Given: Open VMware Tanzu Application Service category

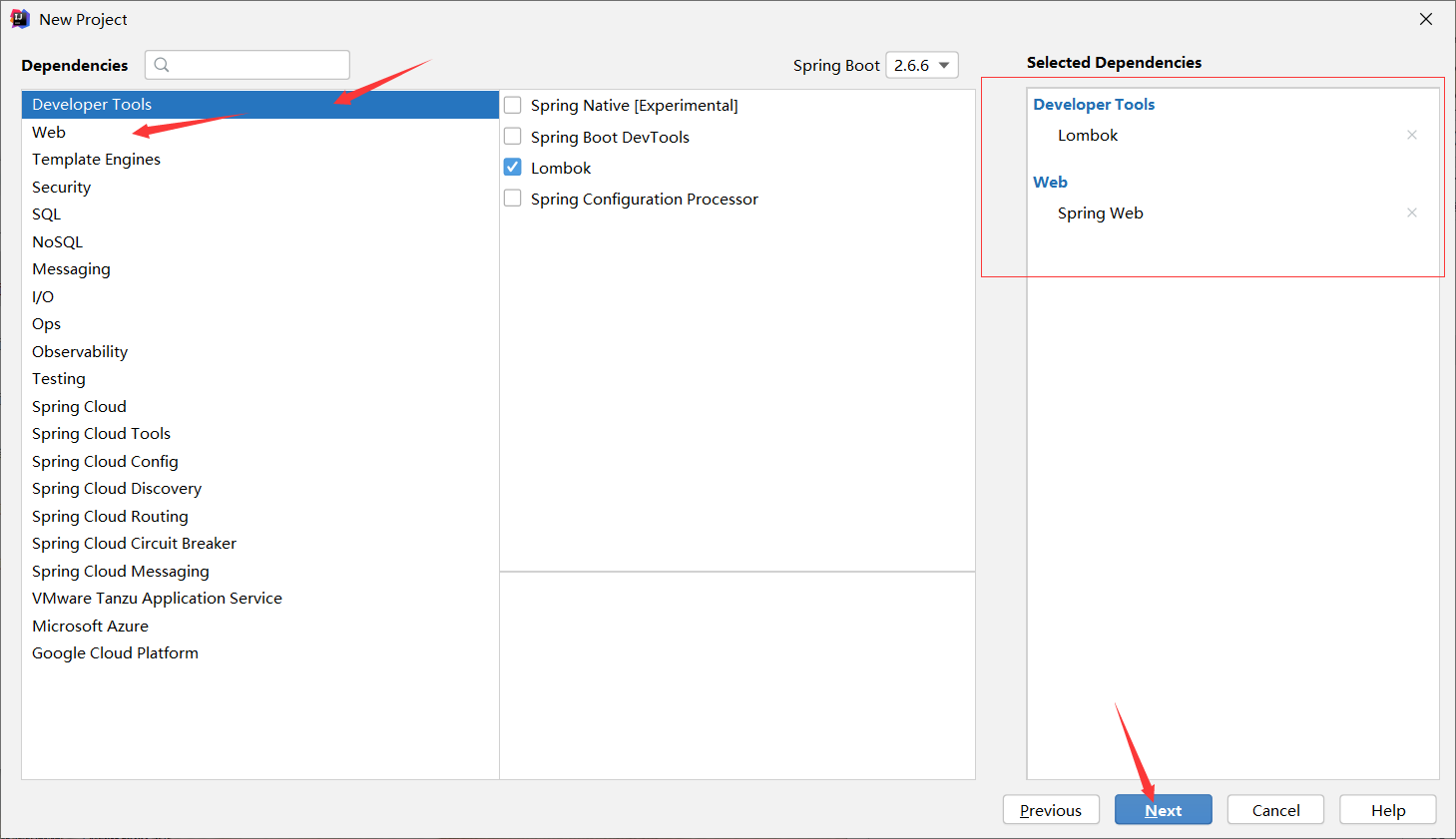Looking at the screenshot, I should click(260, 599).
